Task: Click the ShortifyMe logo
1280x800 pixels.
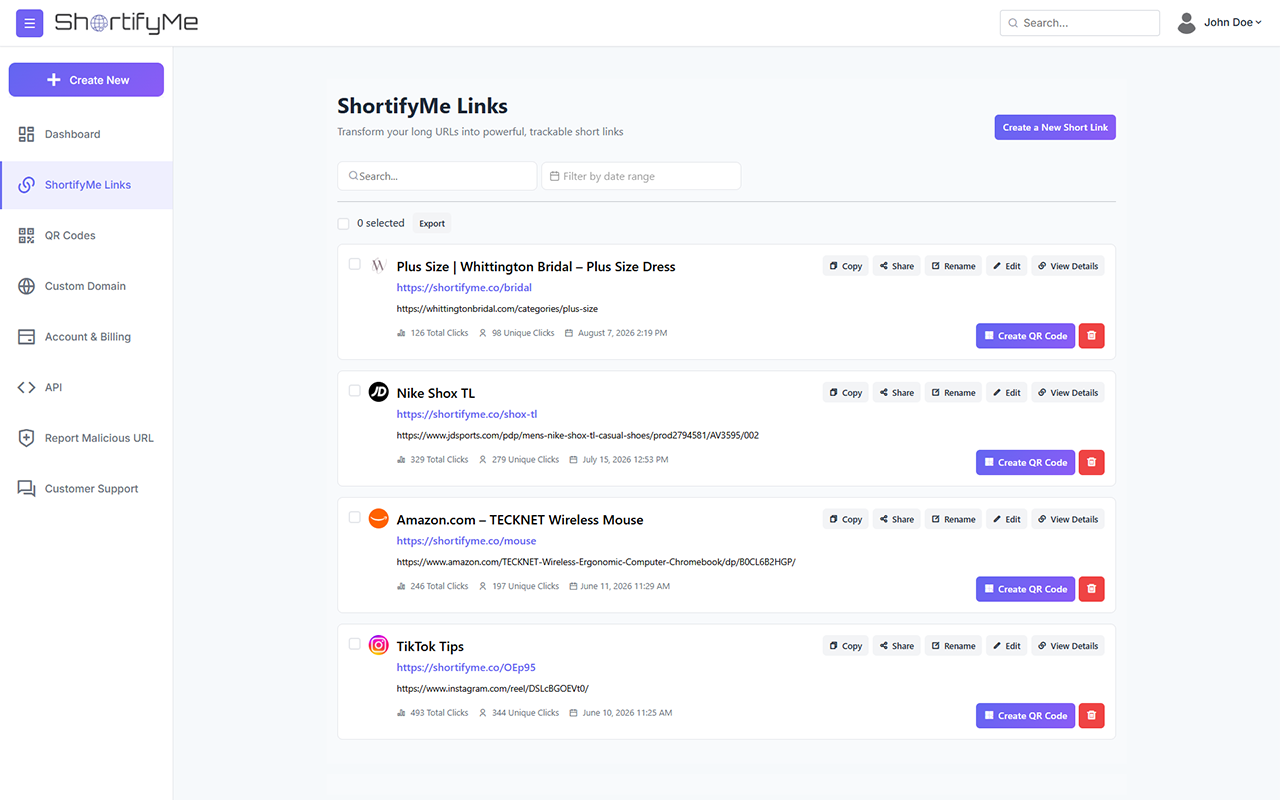Action: 126,23
